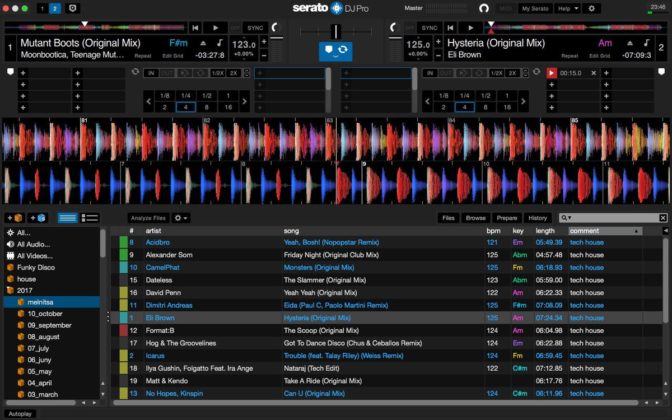The height and width of the screenshot is (420, 672).
Task: Eject Mutant Boots track from deck 1
Action: pyautogui.click(x=203, y=43)
